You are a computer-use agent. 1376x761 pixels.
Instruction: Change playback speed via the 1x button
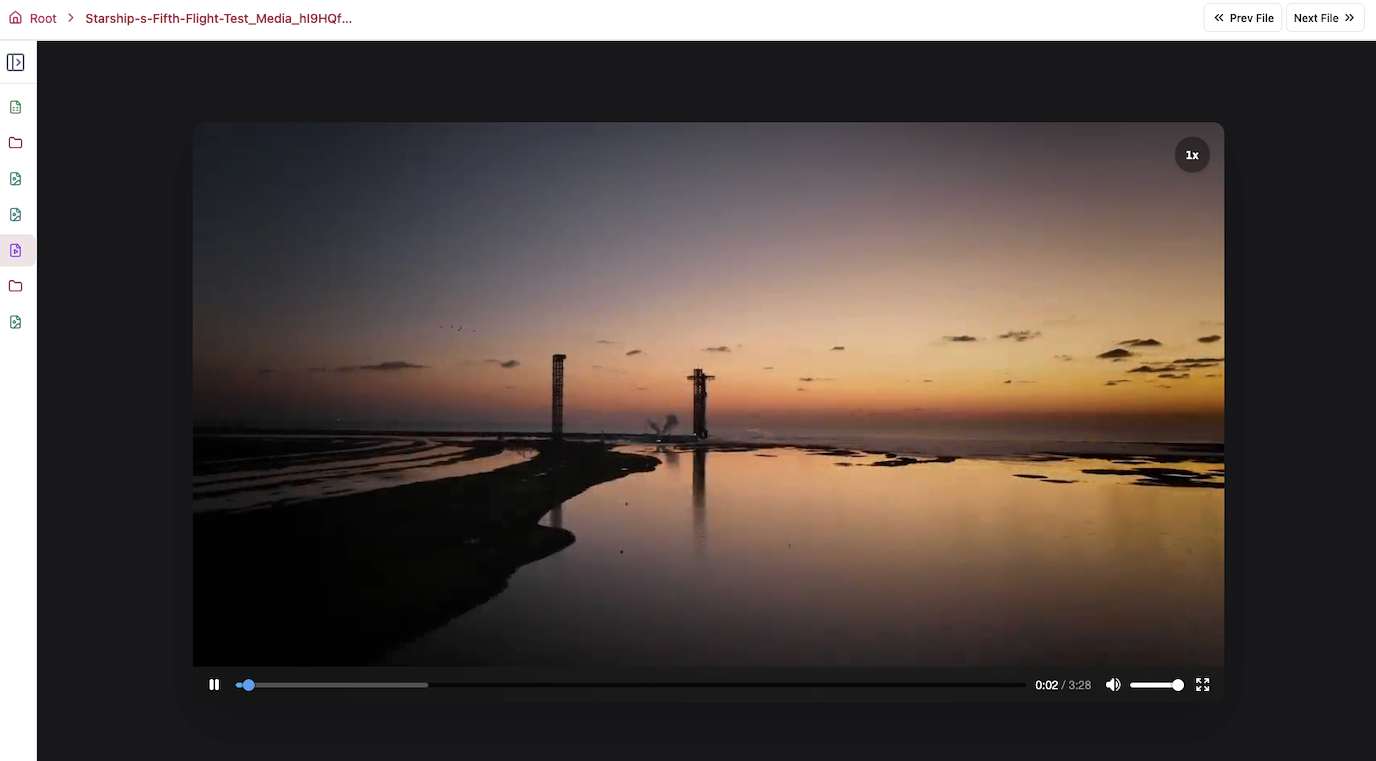coord(1192,155)
